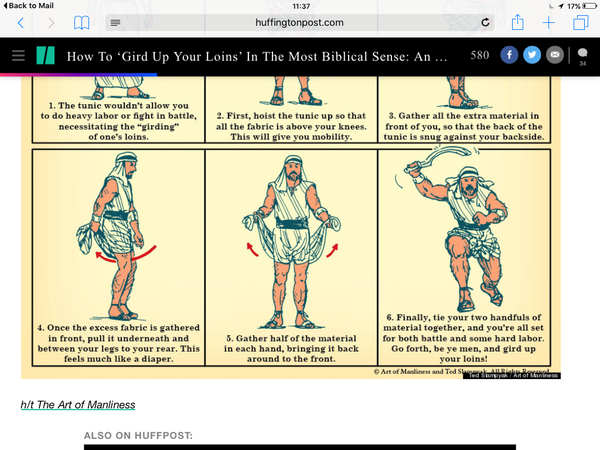
Task: Open Safari share sheet icon
Action: click(518, 22)
